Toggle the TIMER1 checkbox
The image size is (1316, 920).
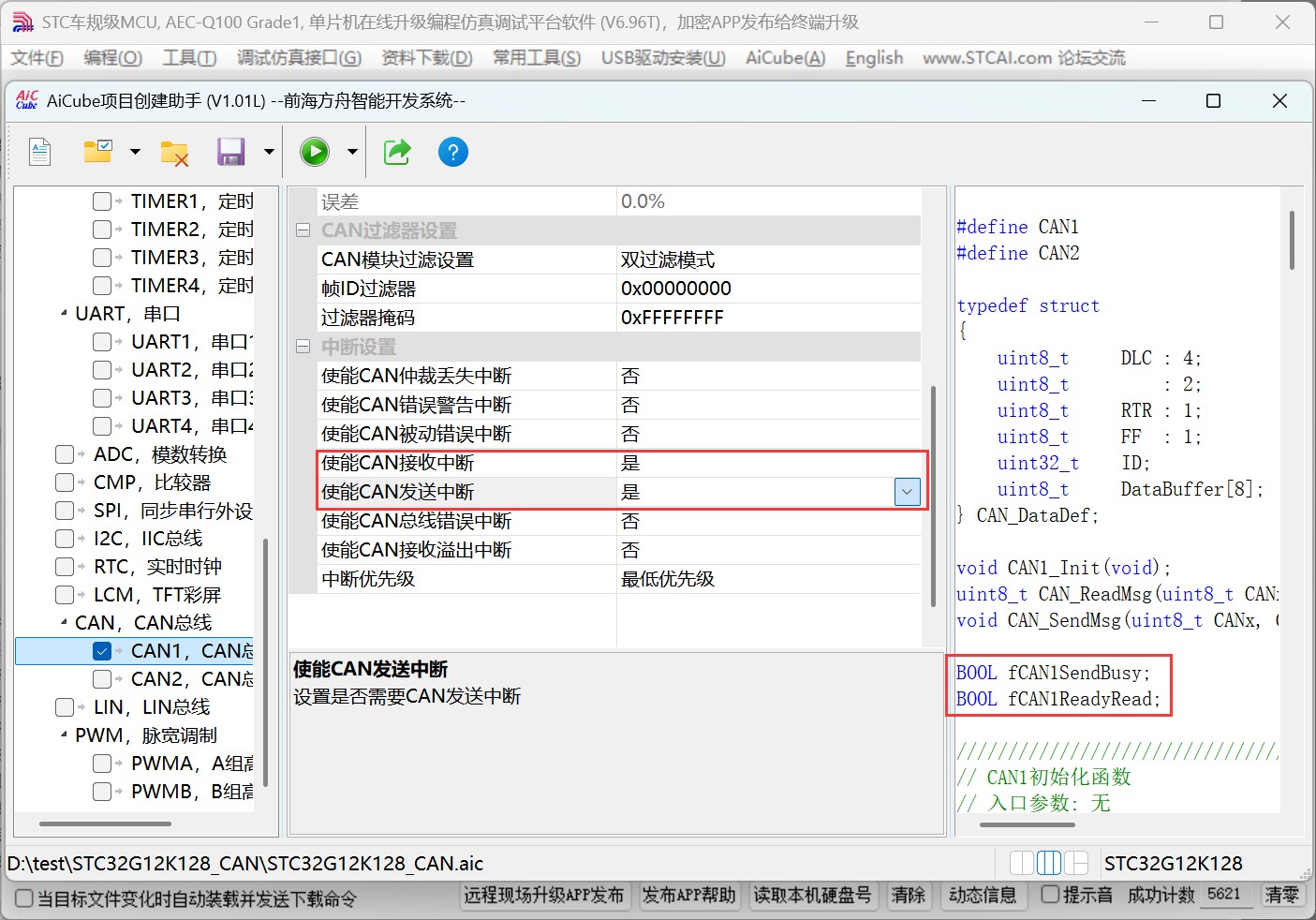coord(102,201)
